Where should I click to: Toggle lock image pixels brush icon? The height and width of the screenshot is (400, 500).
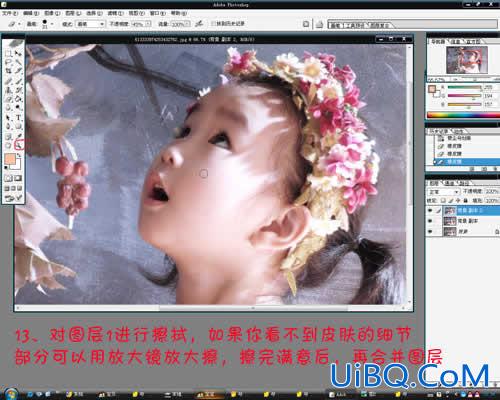(x=451, y=200)
